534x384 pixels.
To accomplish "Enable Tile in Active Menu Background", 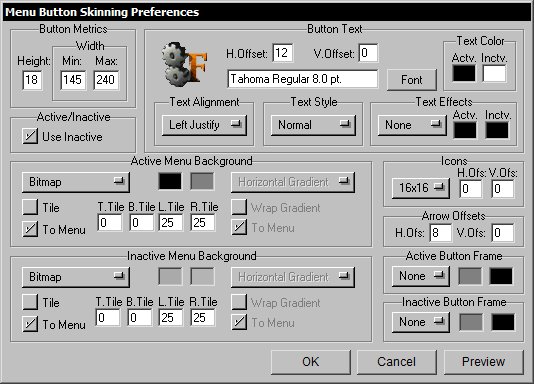I will pyautogui.click(x=30, y=207).
